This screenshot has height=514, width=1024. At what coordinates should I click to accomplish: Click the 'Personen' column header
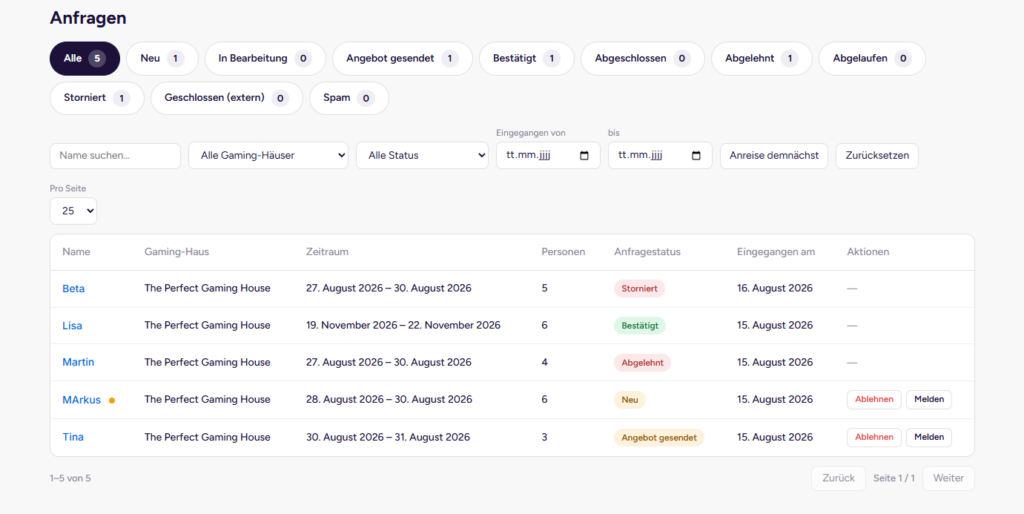pyautogui.click(x=564, y=251)
